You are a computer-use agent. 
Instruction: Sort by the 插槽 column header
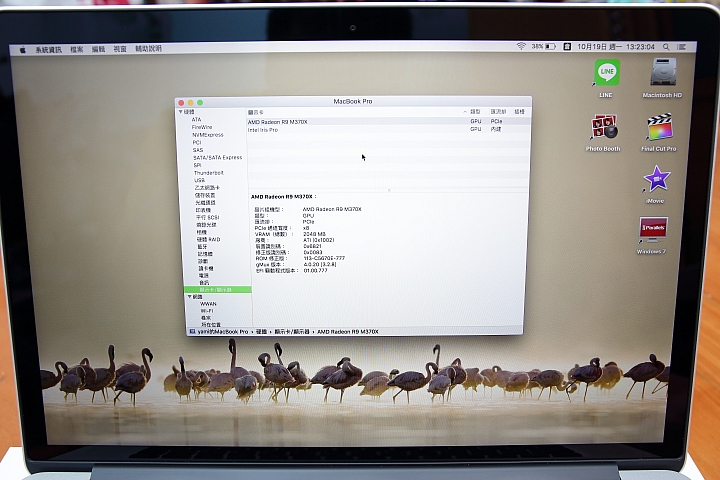click(x=519, y=112)
